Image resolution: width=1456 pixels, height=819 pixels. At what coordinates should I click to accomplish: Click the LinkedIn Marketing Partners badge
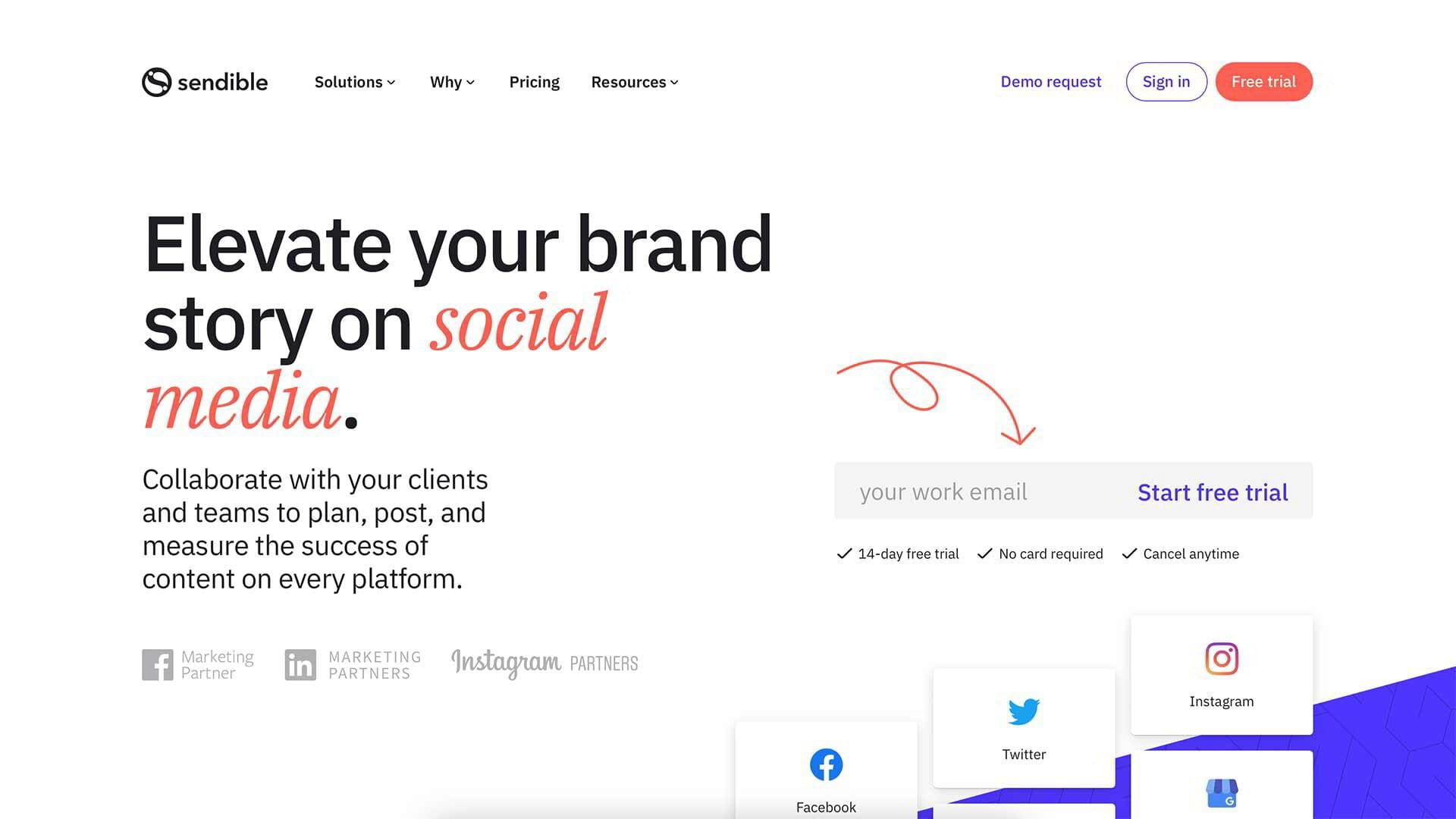pyautogui.click(x=353, y=663)
